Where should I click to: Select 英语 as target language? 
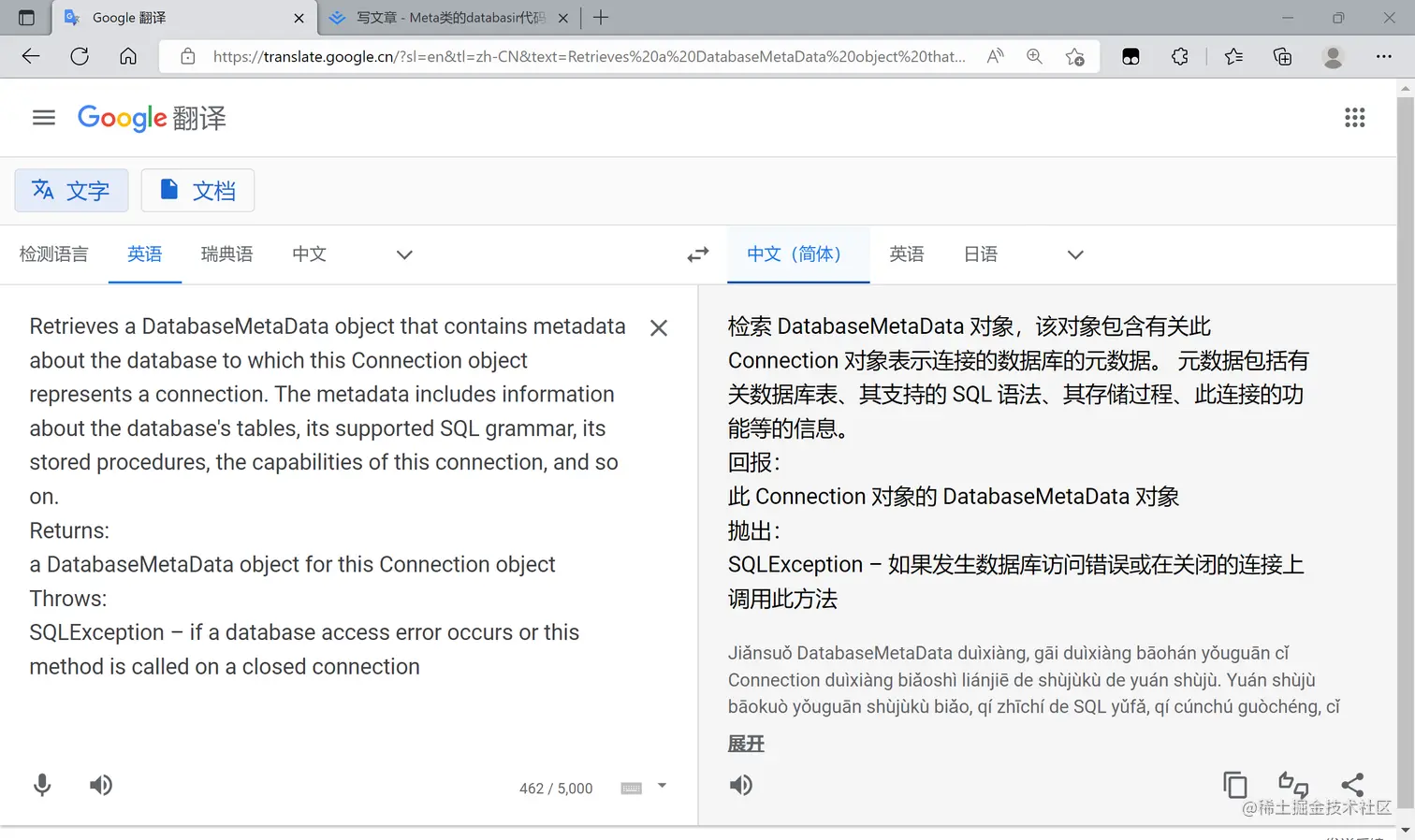(907, 254)
